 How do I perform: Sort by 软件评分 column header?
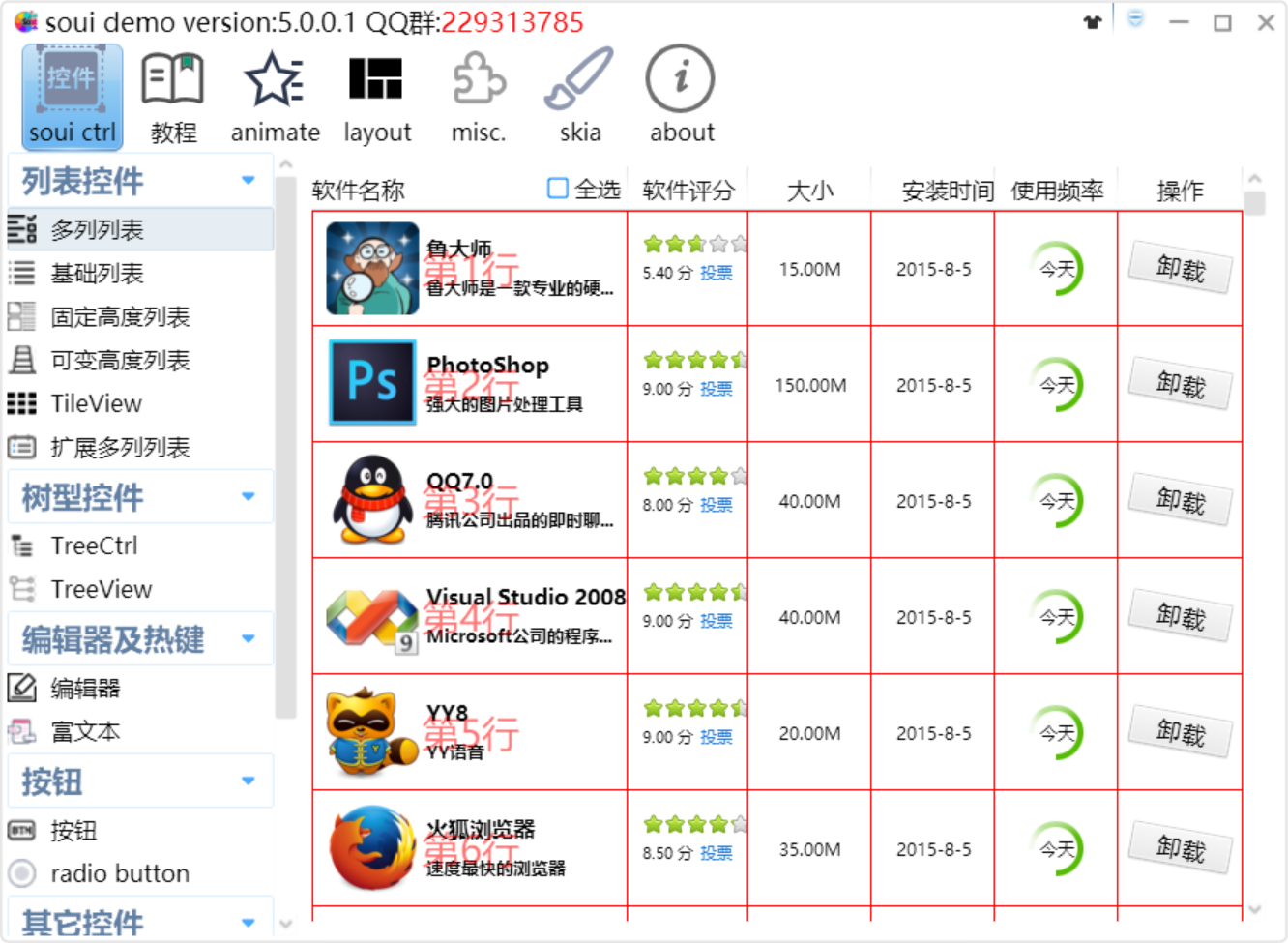pos(688,191)
